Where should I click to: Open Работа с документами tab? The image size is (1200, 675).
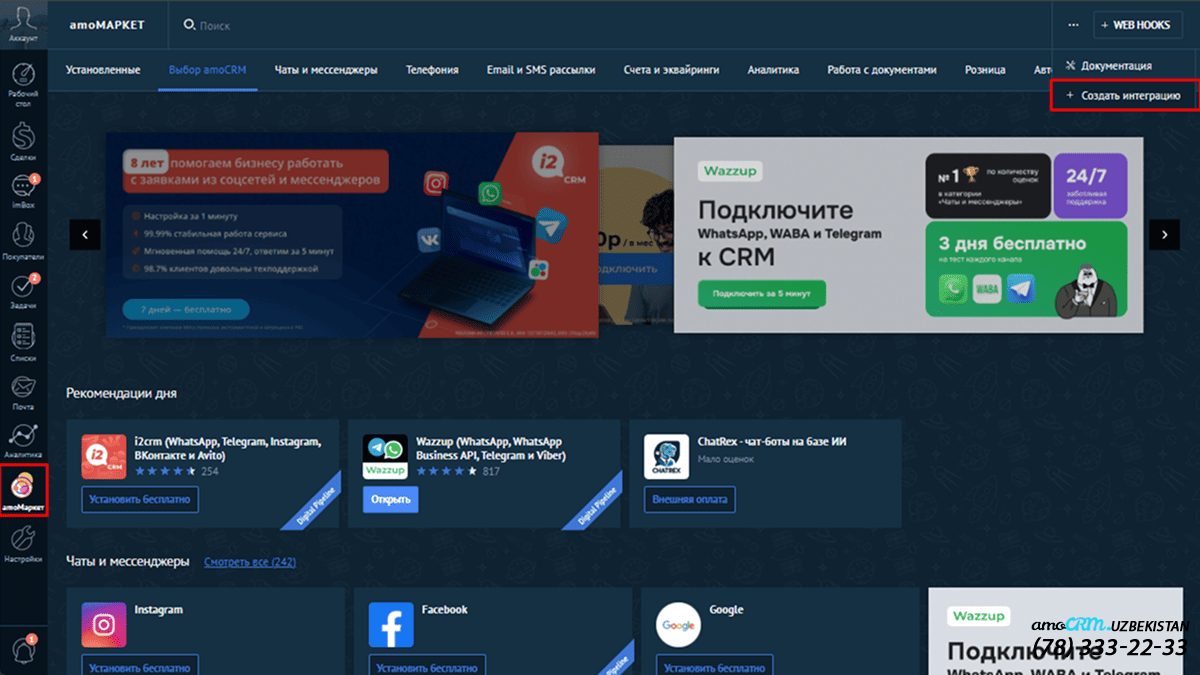coord(882,70)
